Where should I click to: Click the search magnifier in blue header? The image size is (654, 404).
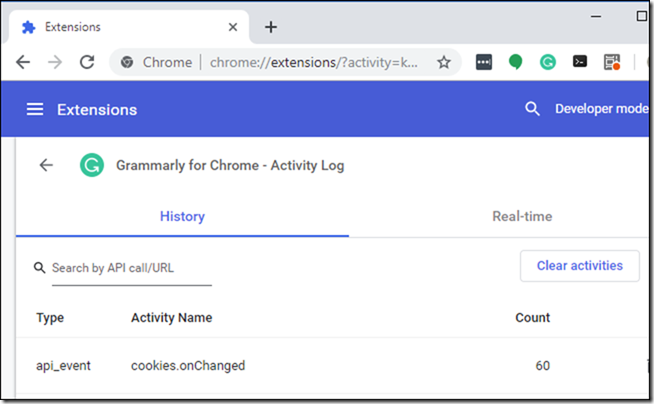(532, 109)
